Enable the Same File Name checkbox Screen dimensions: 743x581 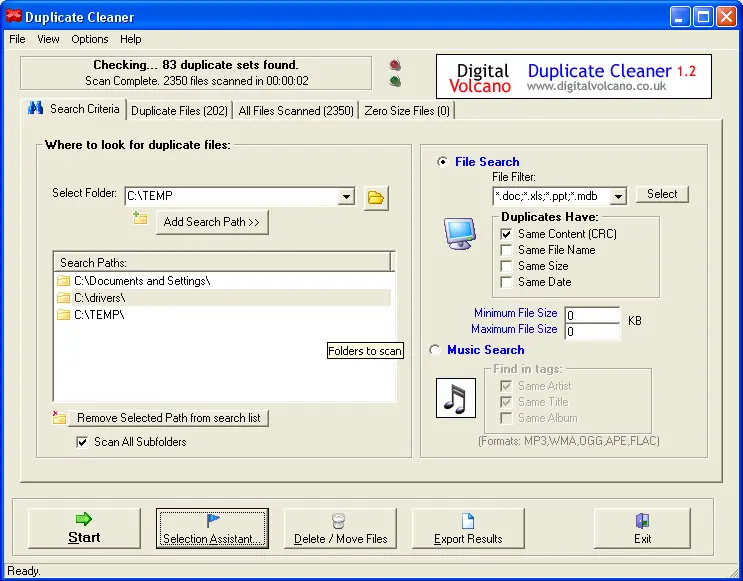507,250
